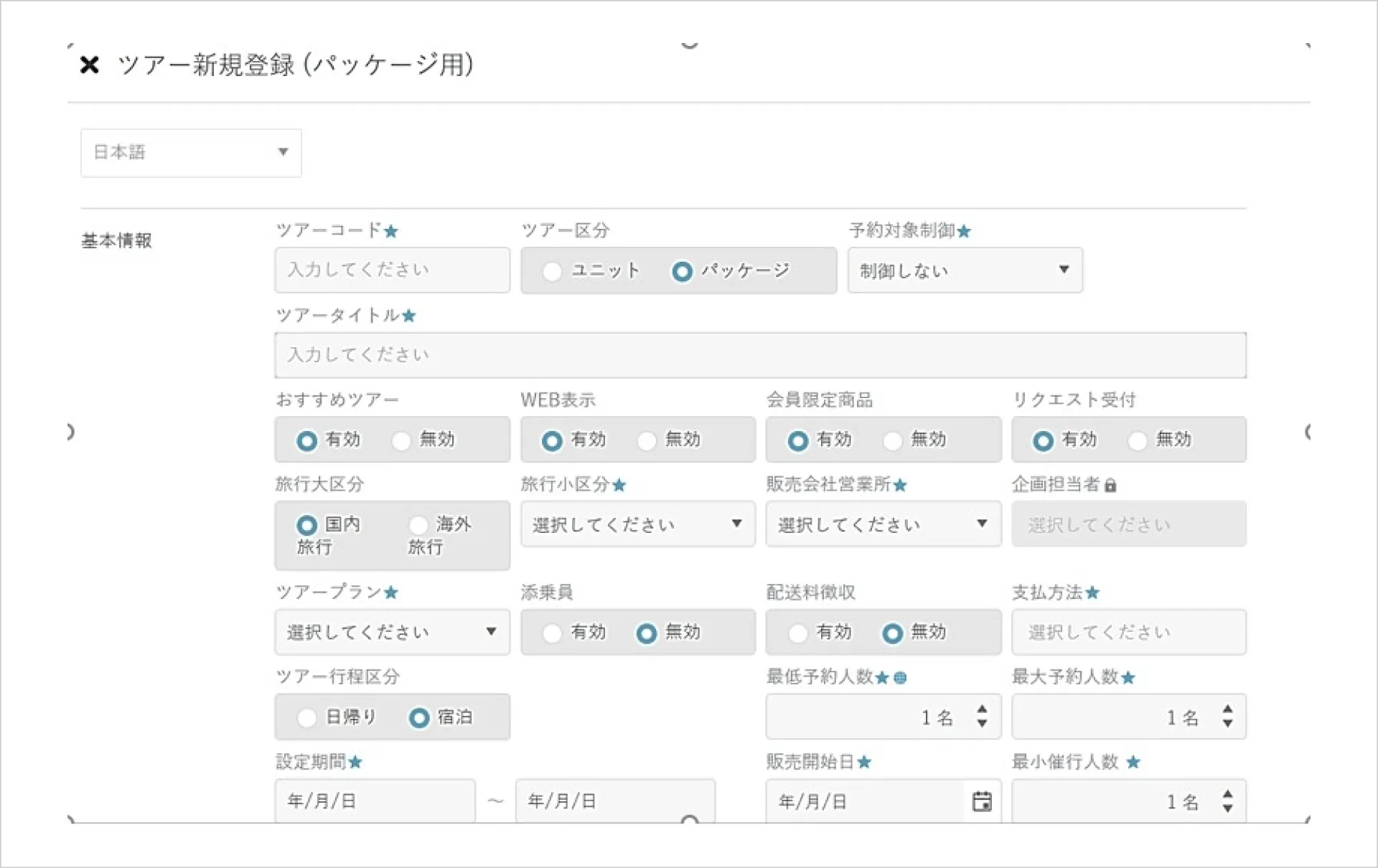1378x868 pixels.
Task: Click the 支払方法 selection field
Action: pos(1128,632)
